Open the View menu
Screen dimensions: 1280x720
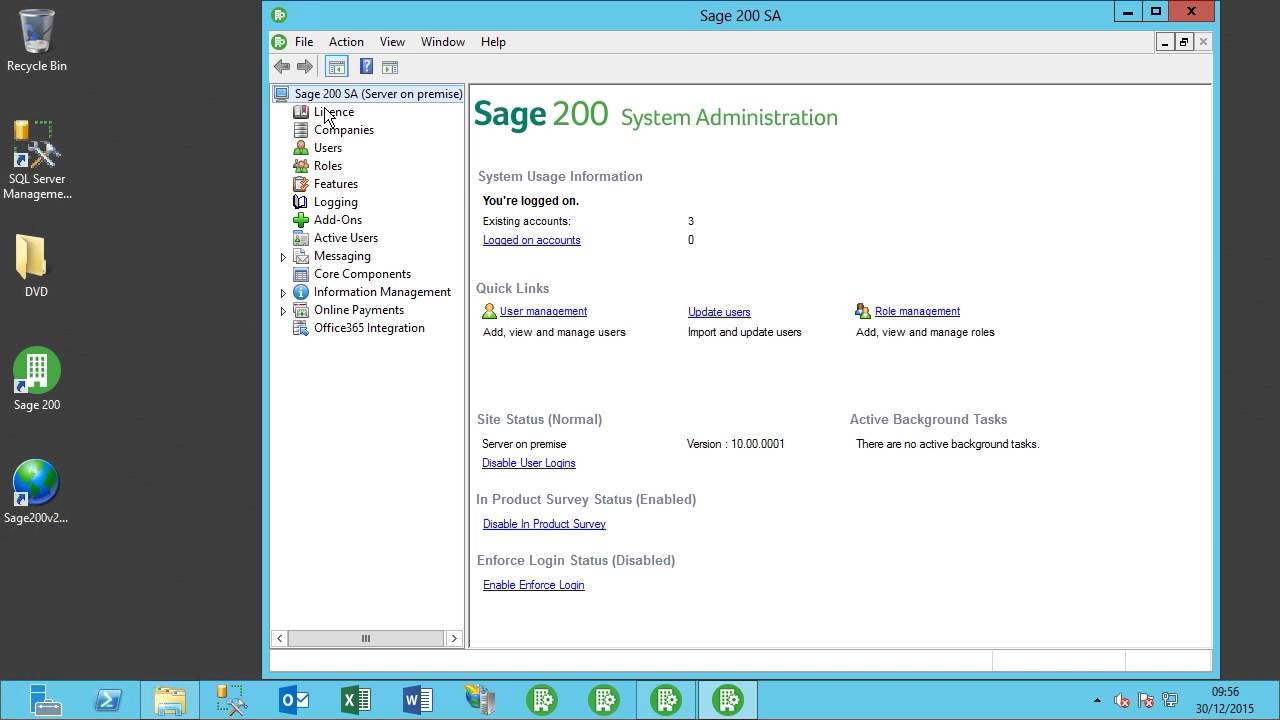point(392,42)
